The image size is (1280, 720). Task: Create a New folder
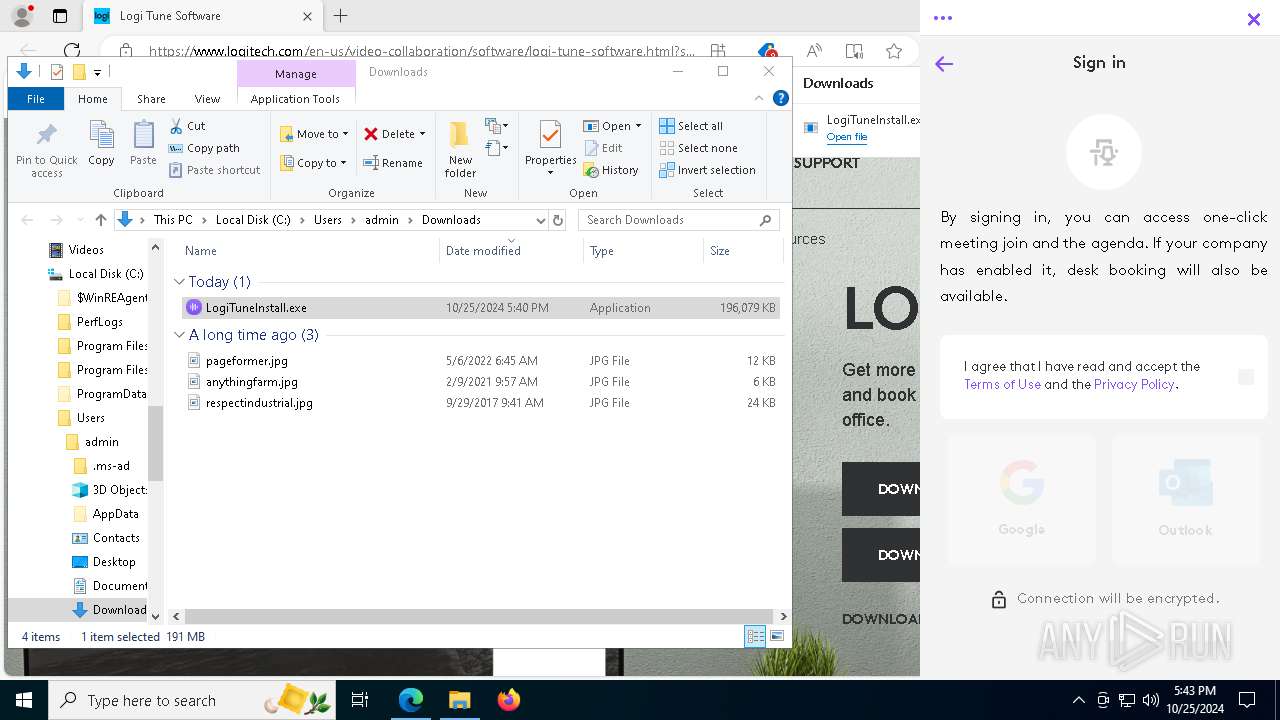(x=460, y=150)
